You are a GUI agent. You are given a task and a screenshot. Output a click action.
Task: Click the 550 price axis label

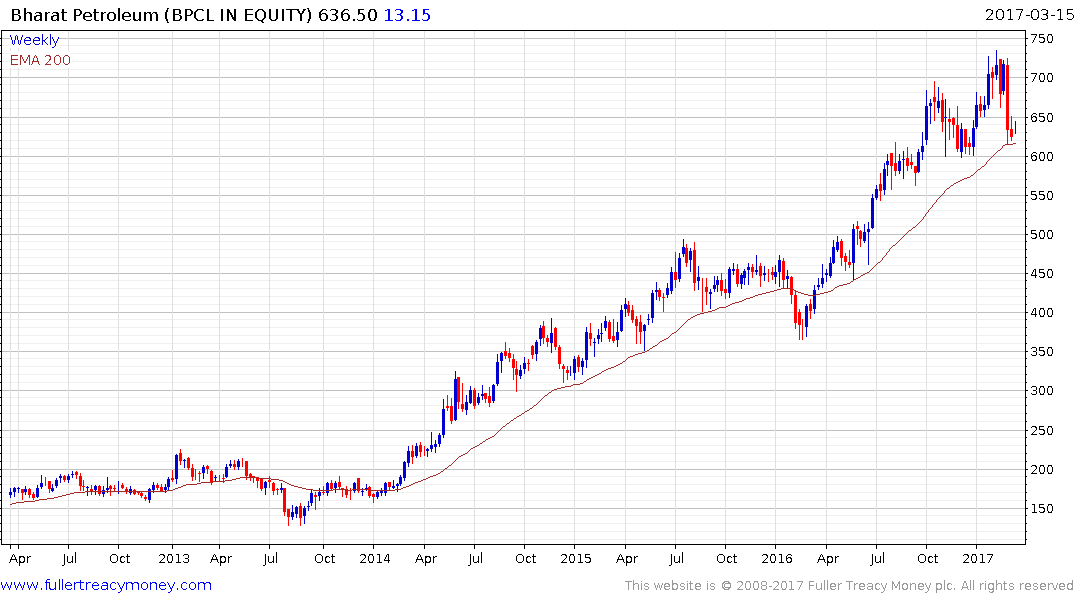(x=1042, y=195)
